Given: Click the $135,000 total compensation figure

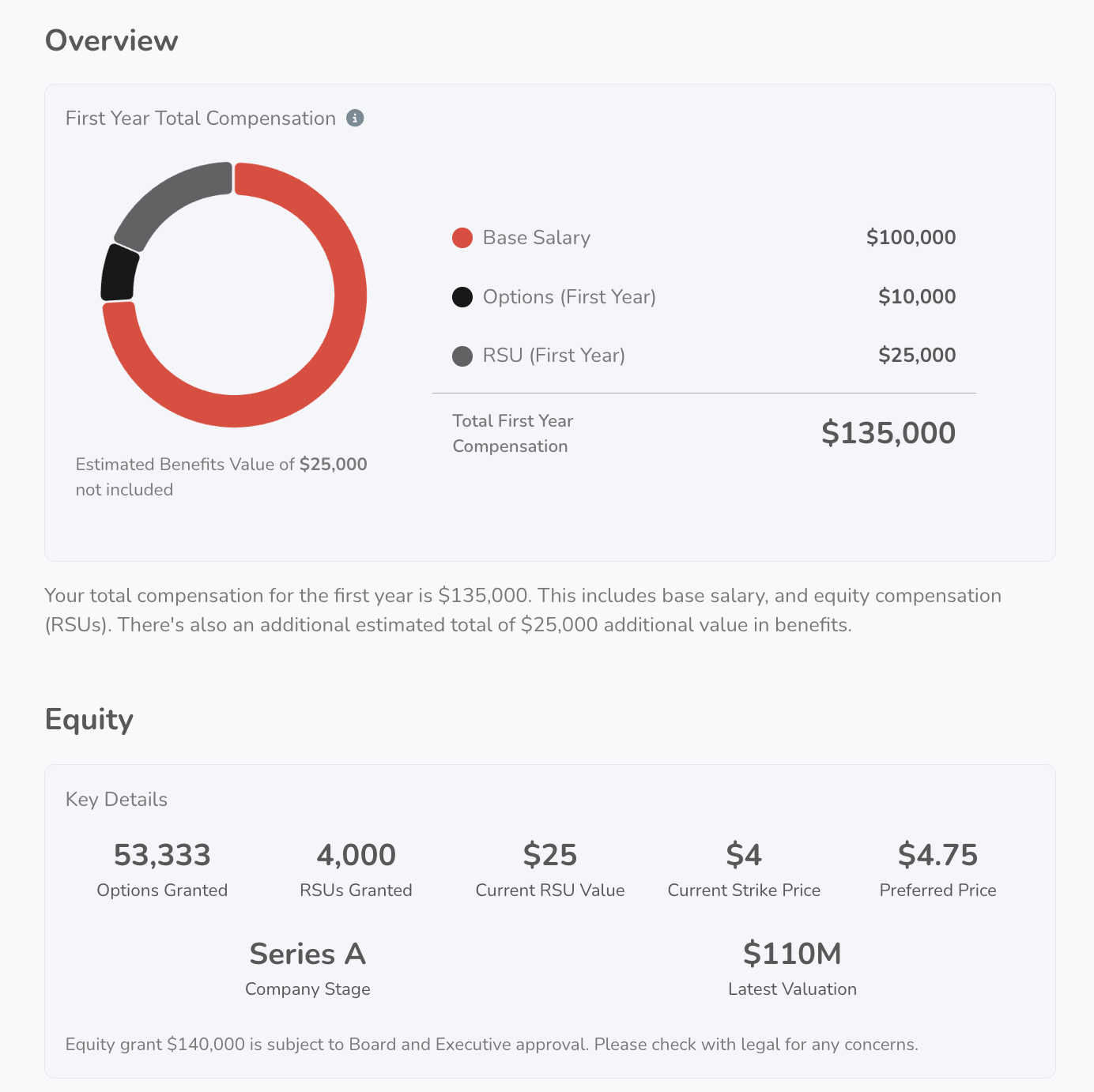Looking at the screenshot, I should pos(888,433).
